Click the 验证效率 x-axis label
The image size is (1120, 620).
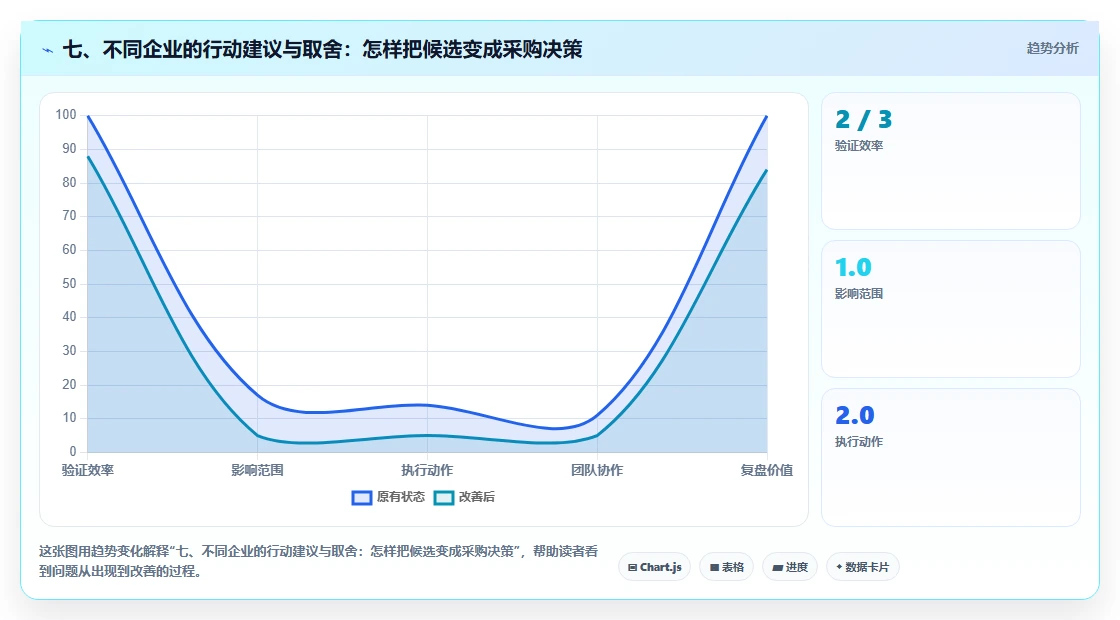tap(88, 470)
